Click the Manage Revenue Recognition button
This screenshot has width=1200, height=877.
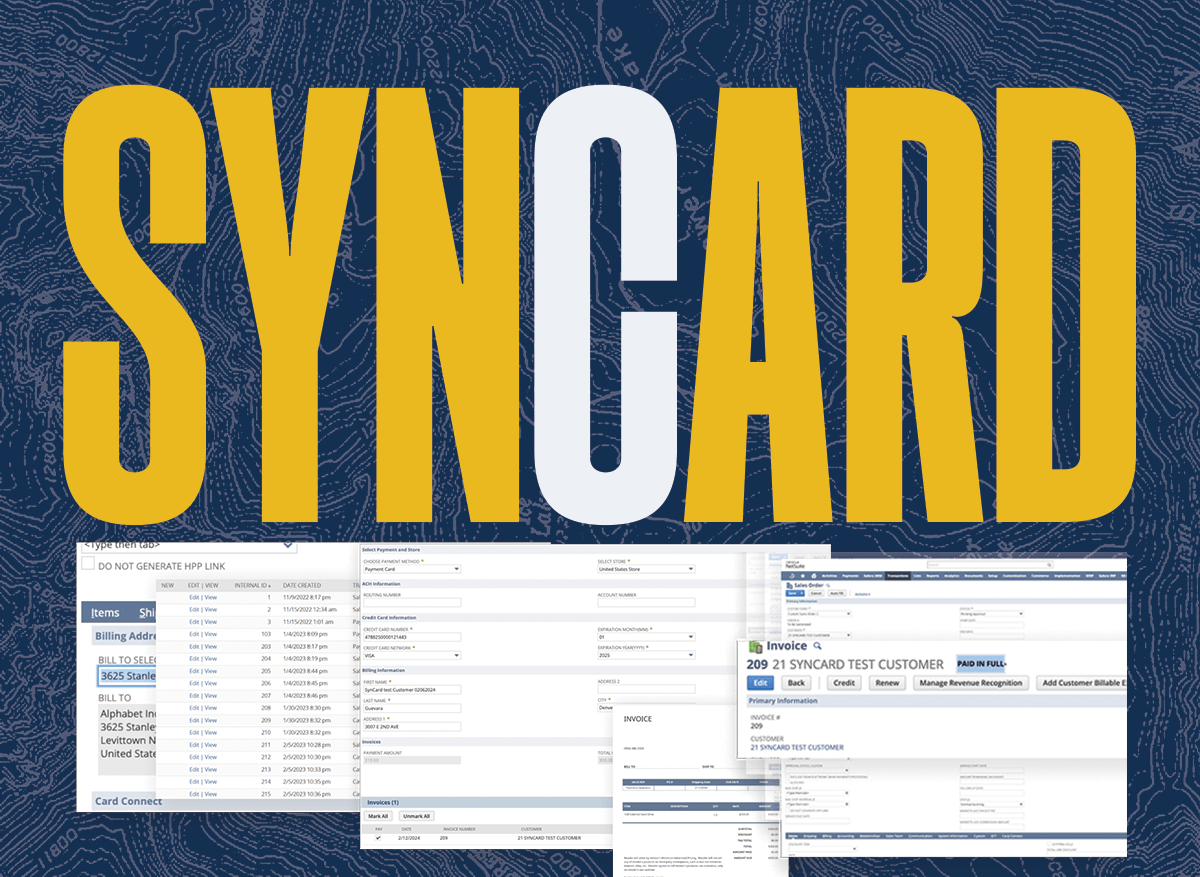click(x=970, y=683)
